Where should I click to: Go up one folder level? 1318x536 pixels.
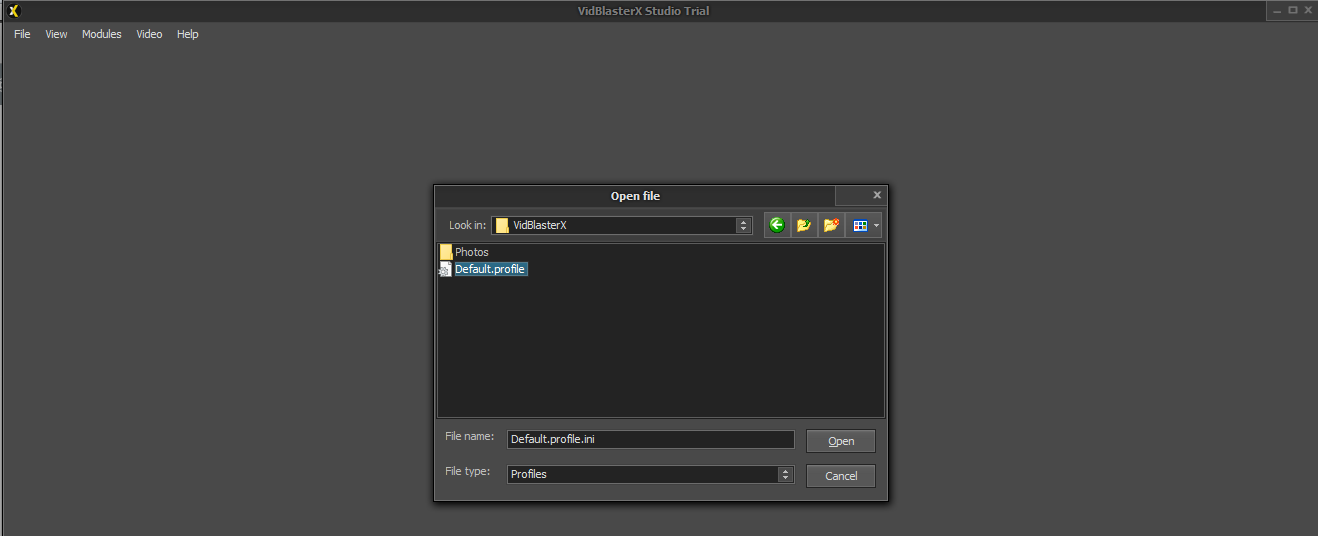(x=804, y=225)
